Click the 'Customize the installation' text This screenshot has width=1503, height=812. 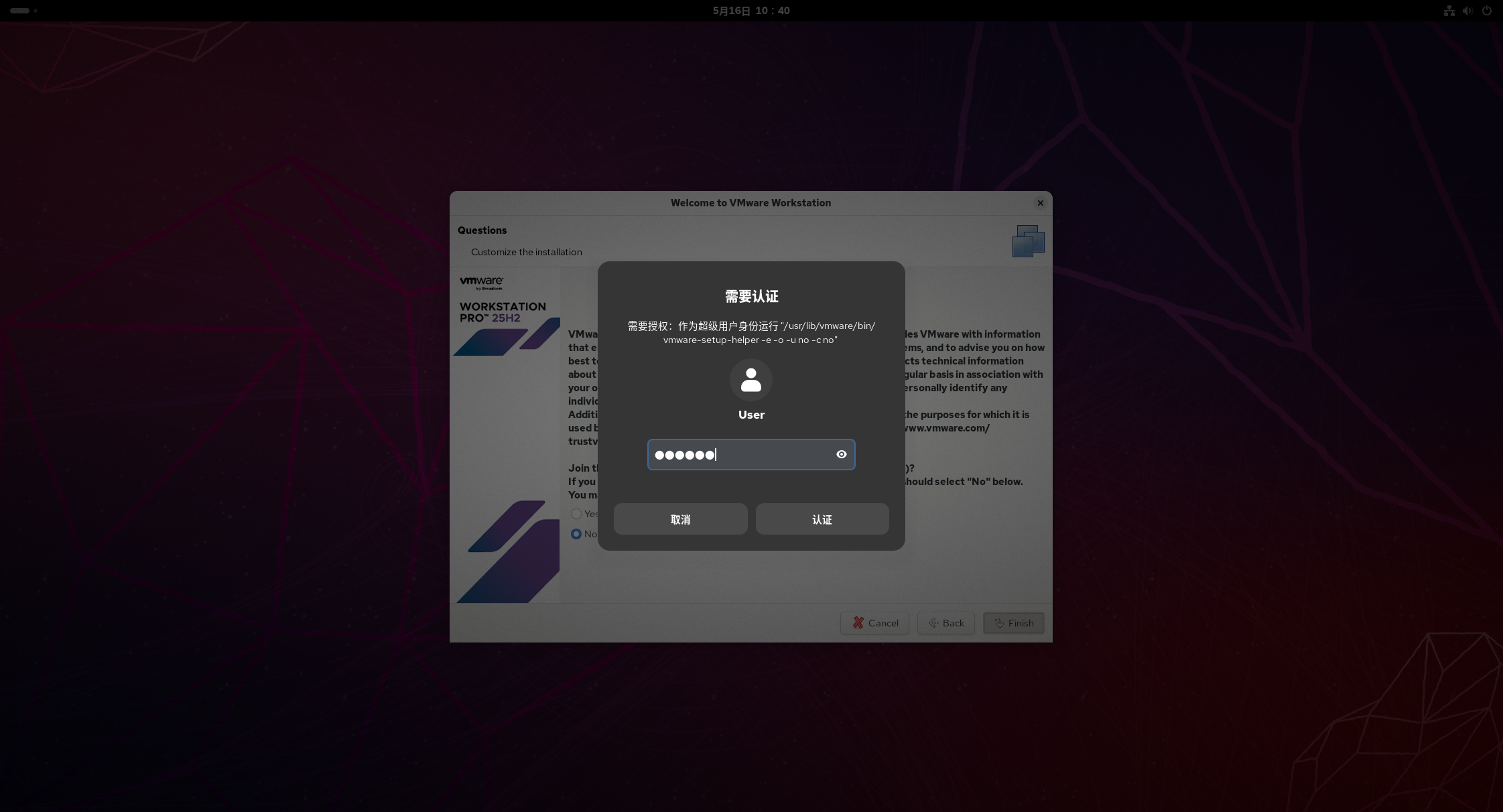(526, 252)
